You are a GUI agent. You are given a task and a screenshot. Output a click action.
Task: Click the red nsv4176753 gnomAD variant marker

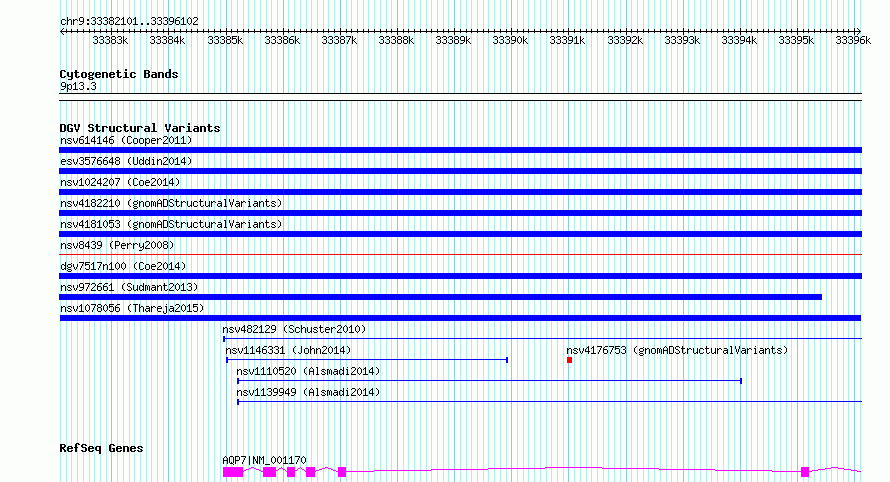pyautogui.click(x=569, y=360)
